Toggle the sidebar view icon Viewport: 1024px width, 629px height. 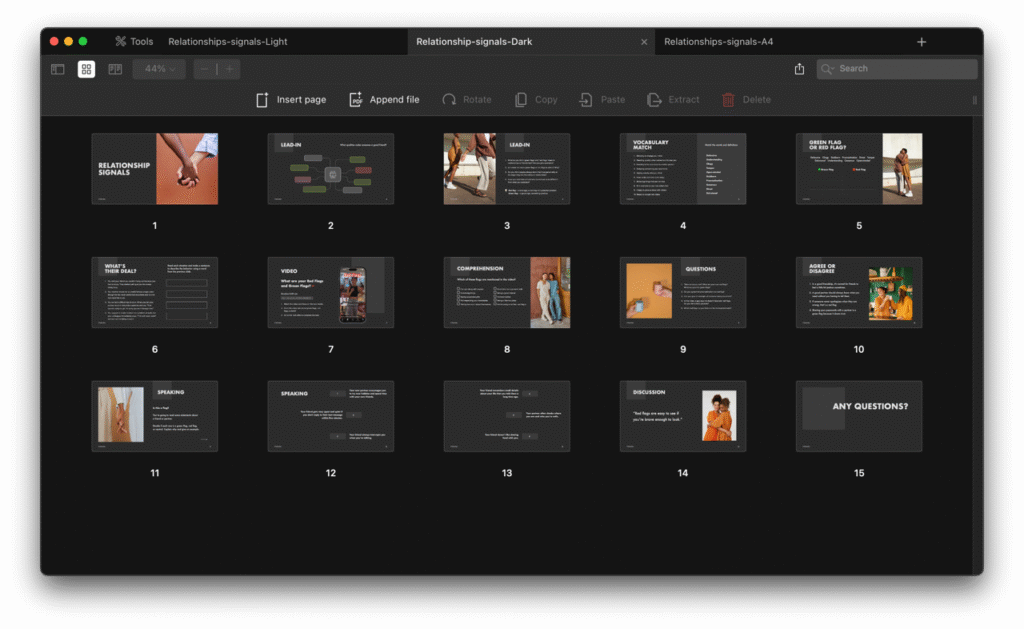58,69
